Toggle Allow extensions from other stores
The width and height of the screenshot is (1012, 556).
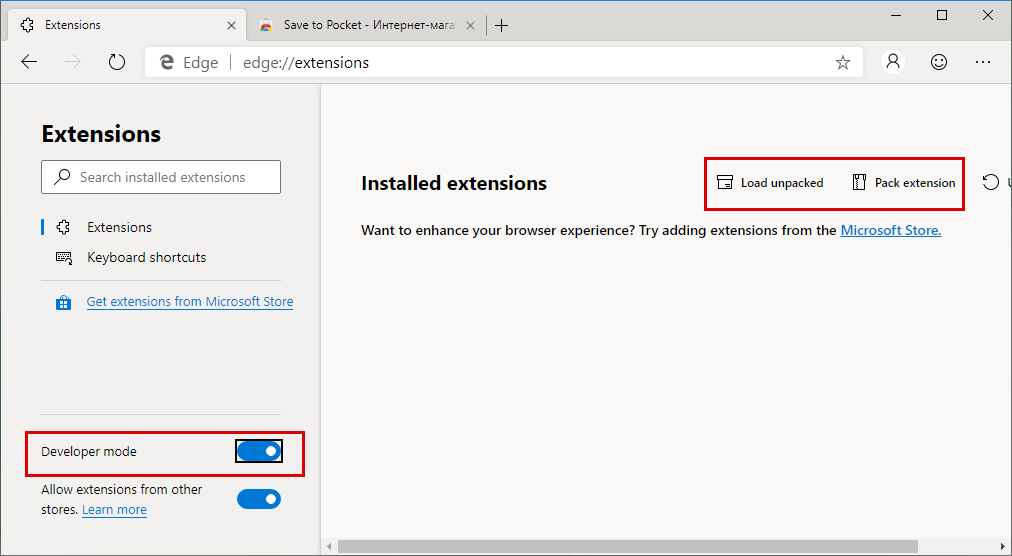pyautogui.click(x=259, y=499)
